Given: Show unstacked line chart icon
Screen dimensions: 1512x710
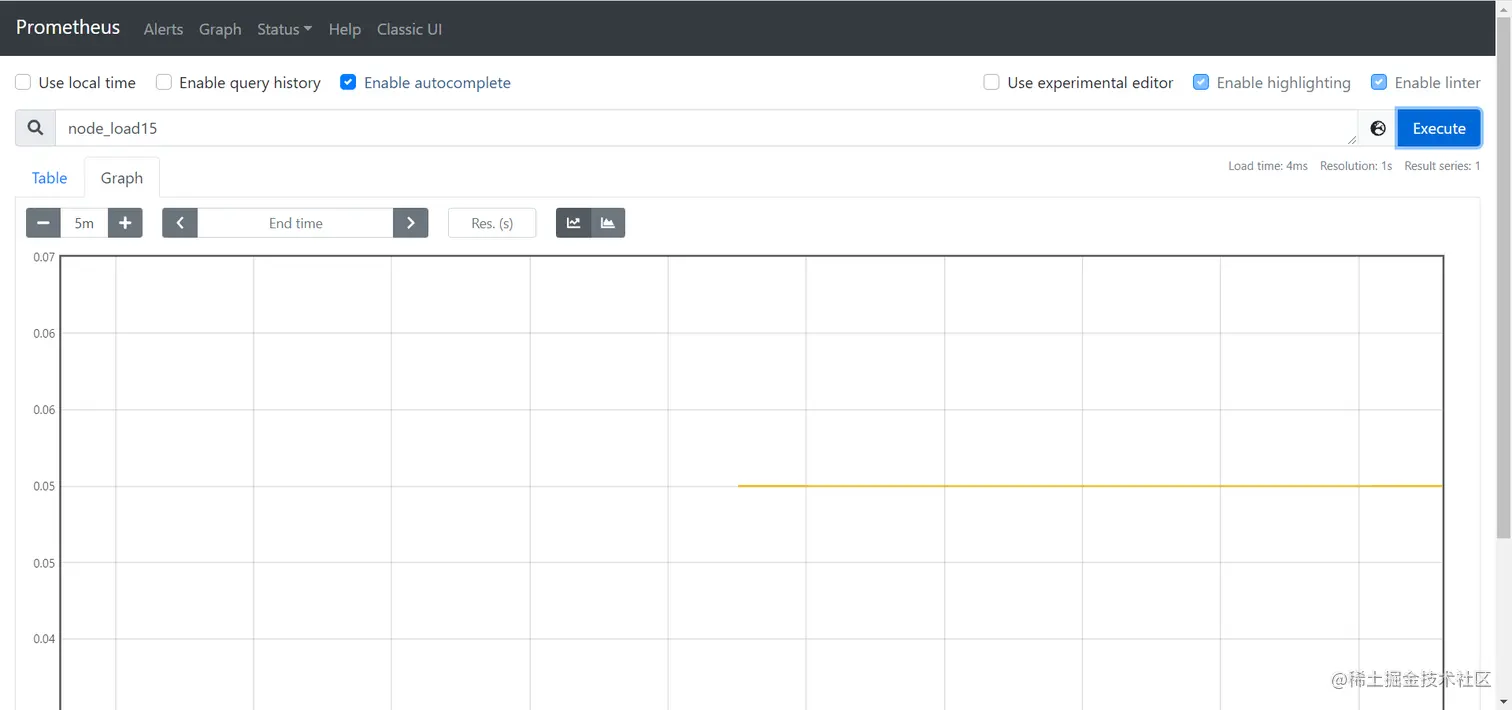Looking at the screenshot, I should [573, 223].
